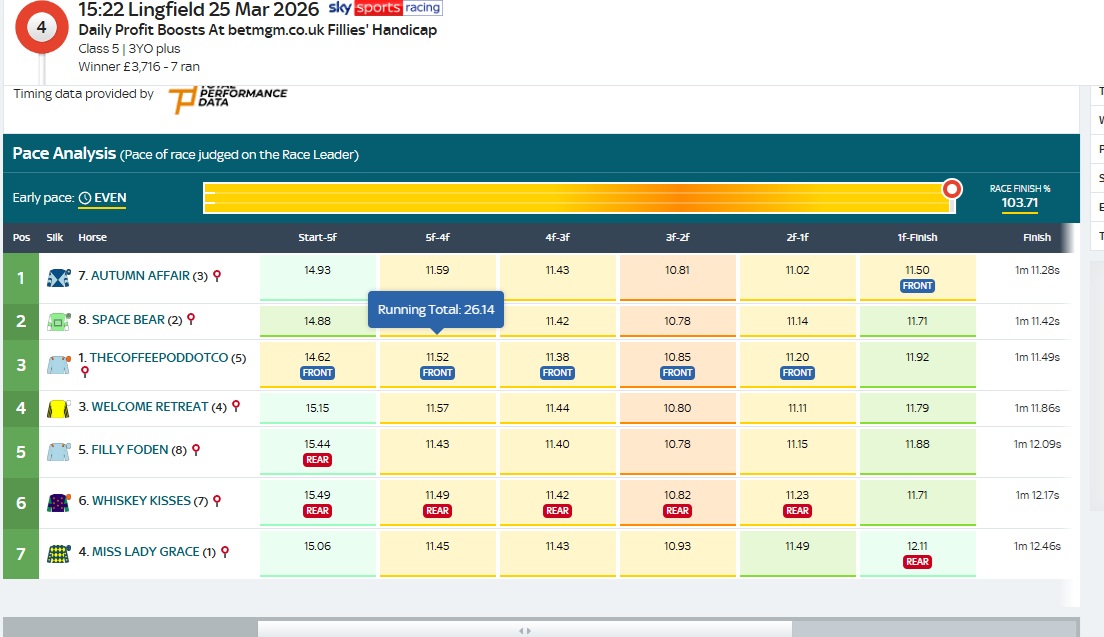
Task: Click the FRONT badge in Autumn Affair's row
Action: click(917, 286)
